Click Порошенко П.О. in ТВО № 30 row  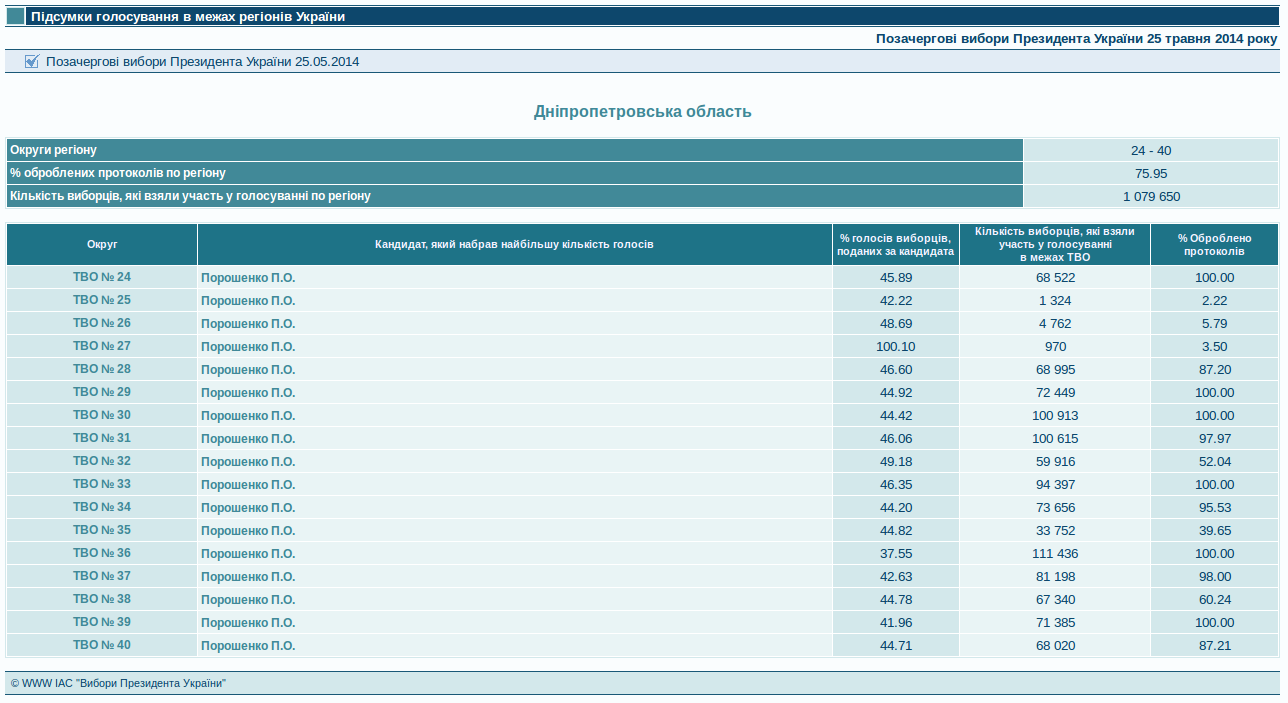[x=248, y=416]
